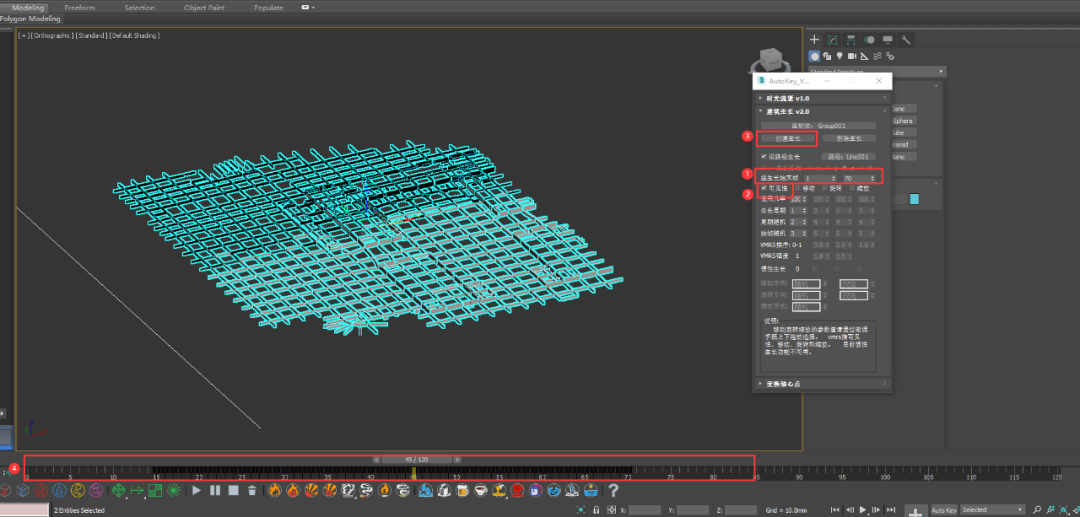The height and width of the screenshot is (517, 1080).
Task: Click the 路径: Line001 pick button
Action: (x=848, y=156)
